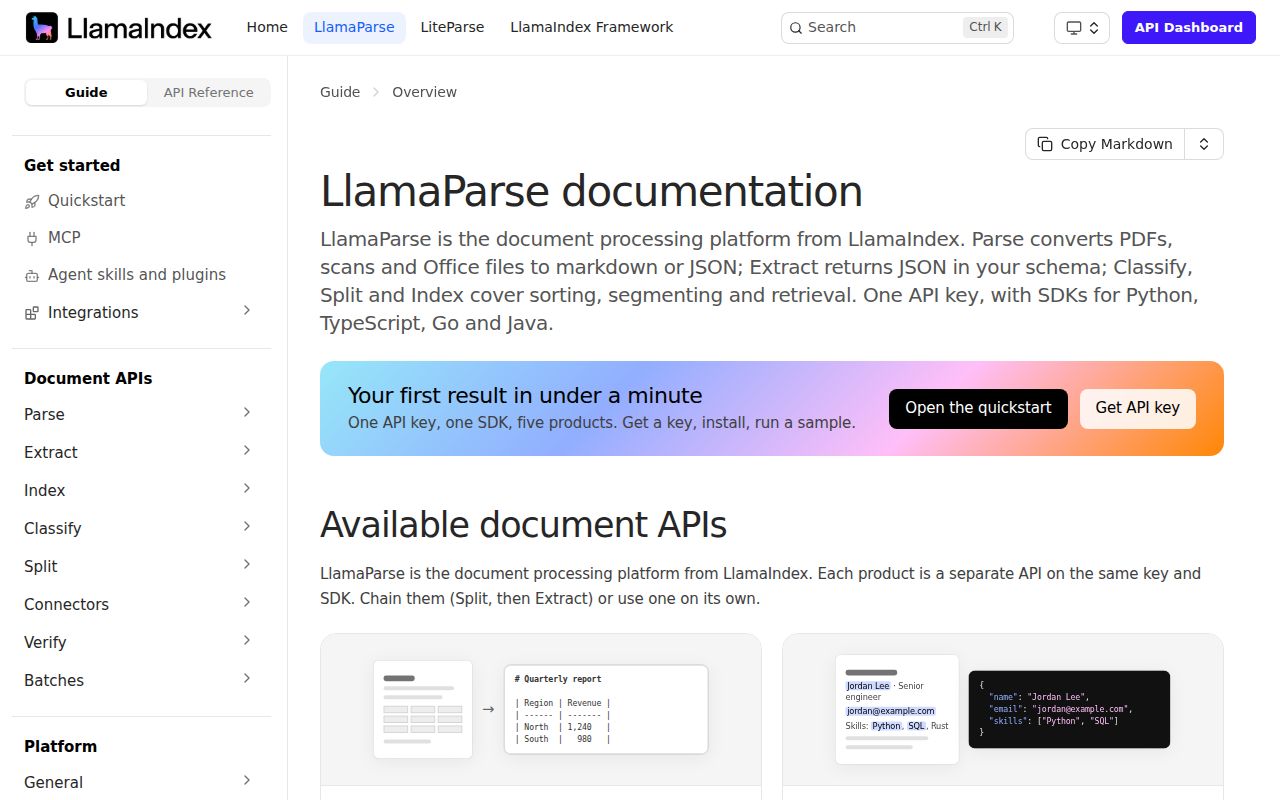The height and width of the screenshot is (800, 1280).
Task: Click the Get API key button
Action: tap(1138, 408)
